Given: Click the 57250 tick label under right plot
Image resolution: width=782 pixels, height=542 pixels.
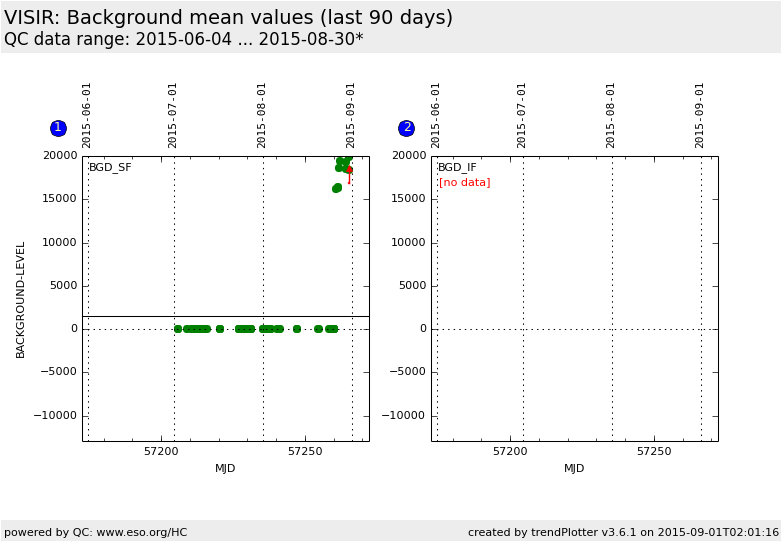Looking at the screenshot, I should tap(654, 452).
